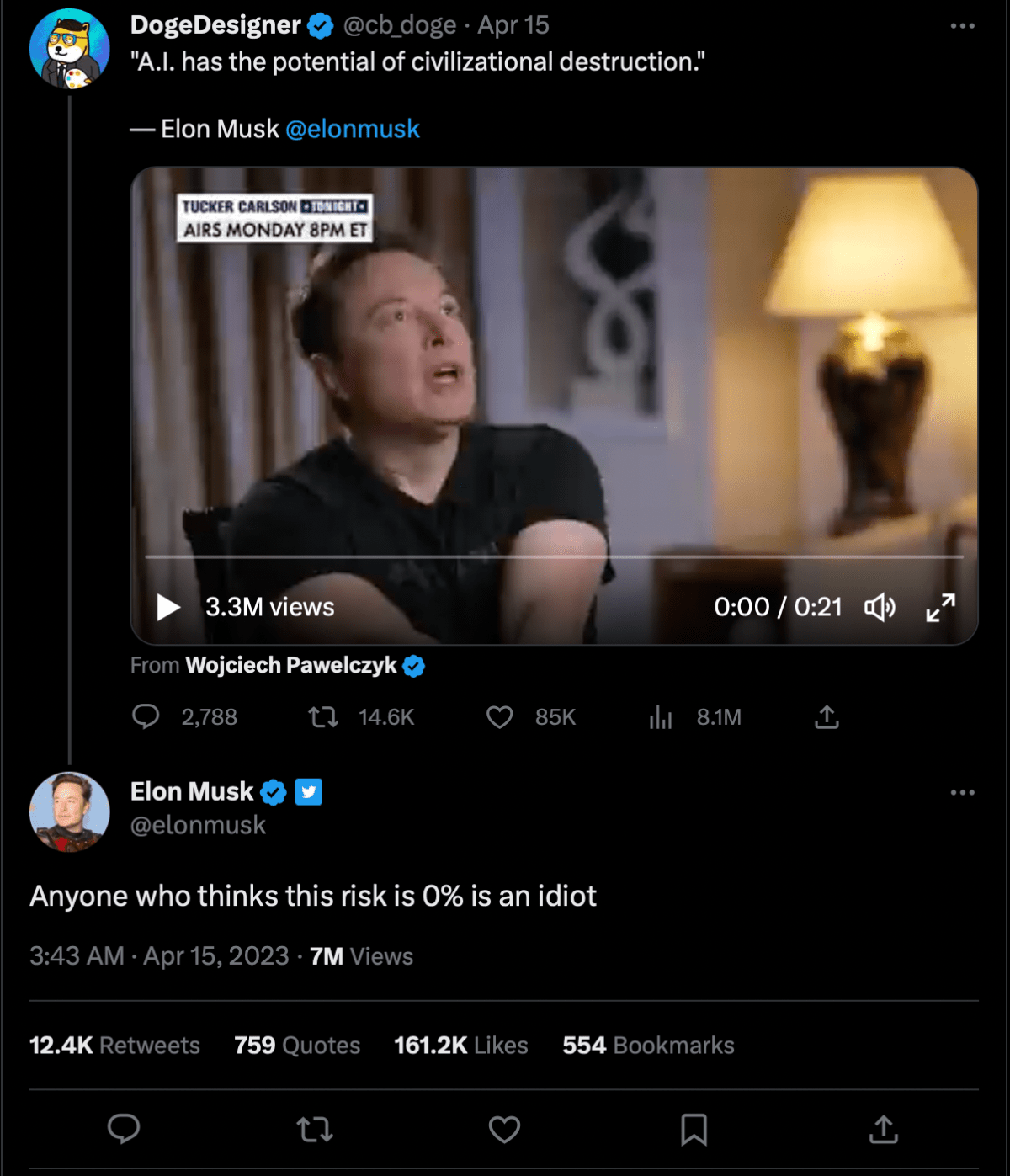Viewport: 1010px width, 1176px height.
Task: Share Elon Musk's tweet
Action: 883,1129
